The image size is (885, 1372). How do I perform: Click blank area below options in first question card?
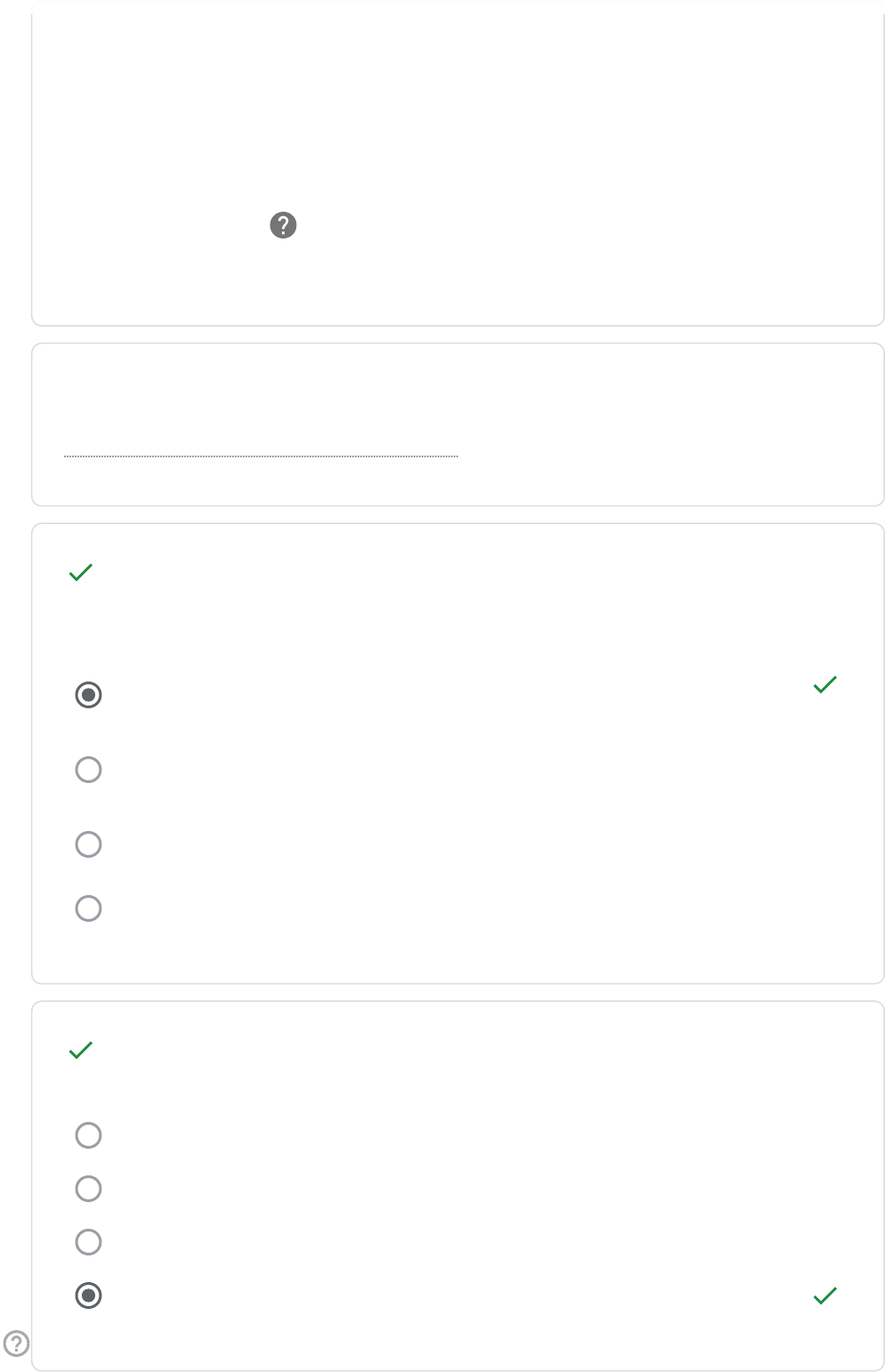coord(458,956)
